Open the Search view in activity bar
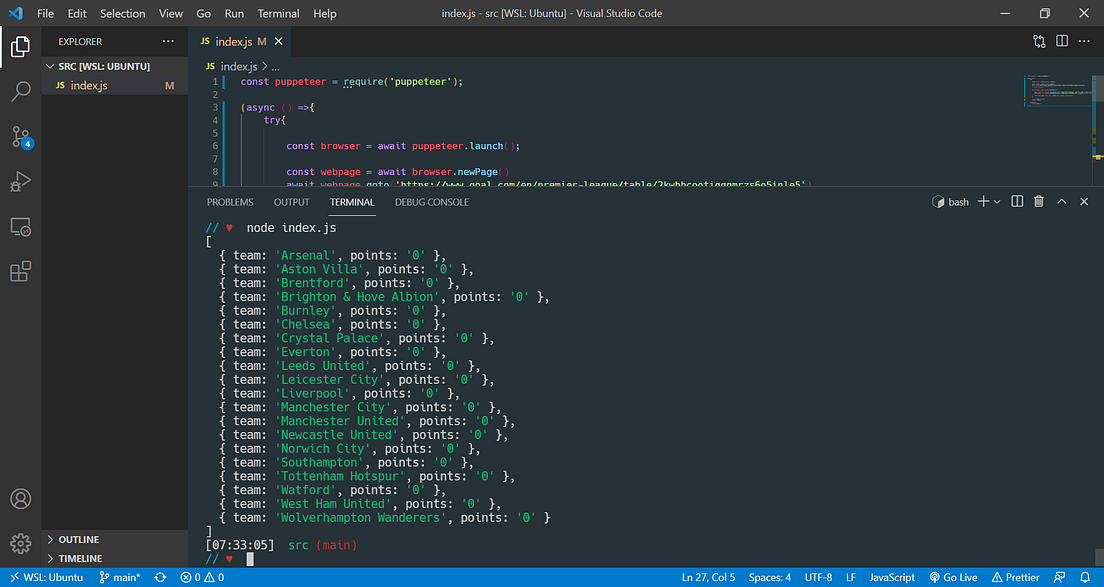Viewport: 1104px width, 587px height. 20,91
